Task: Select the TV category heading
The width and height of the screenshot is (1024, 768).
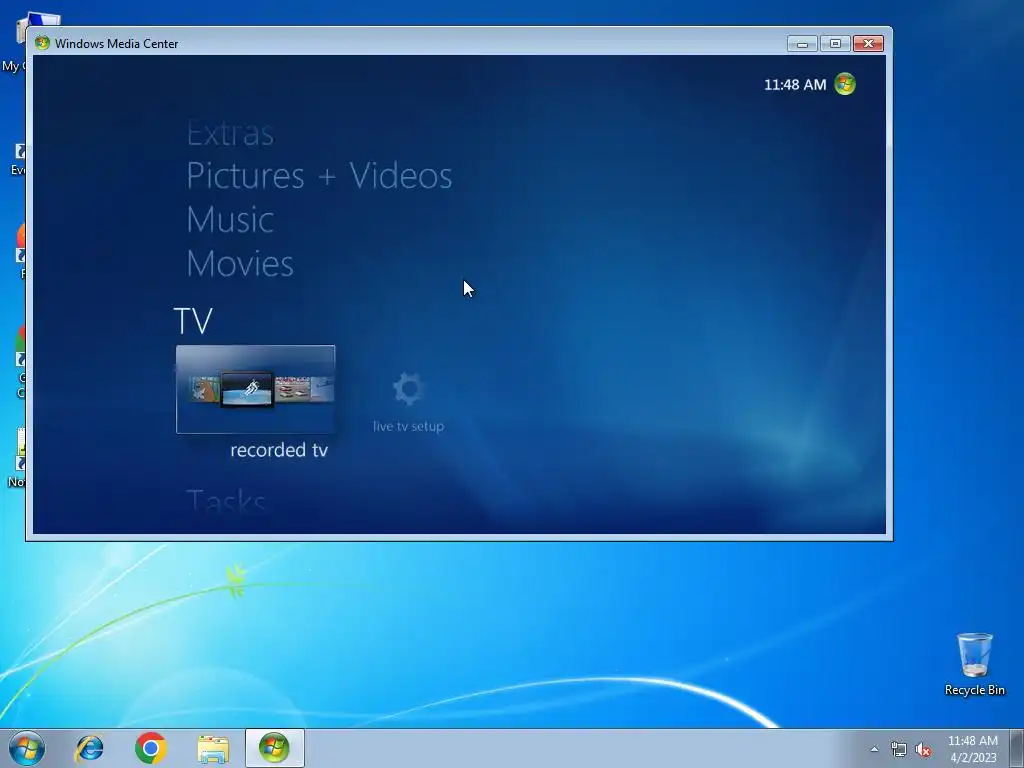Action: (193, 321)
